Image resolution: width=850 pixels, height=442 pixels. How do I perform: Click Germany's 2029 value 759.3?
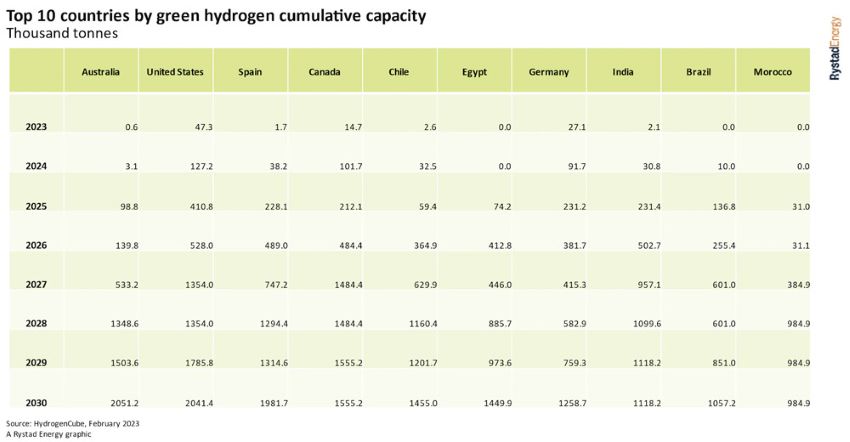coord(574,362)
